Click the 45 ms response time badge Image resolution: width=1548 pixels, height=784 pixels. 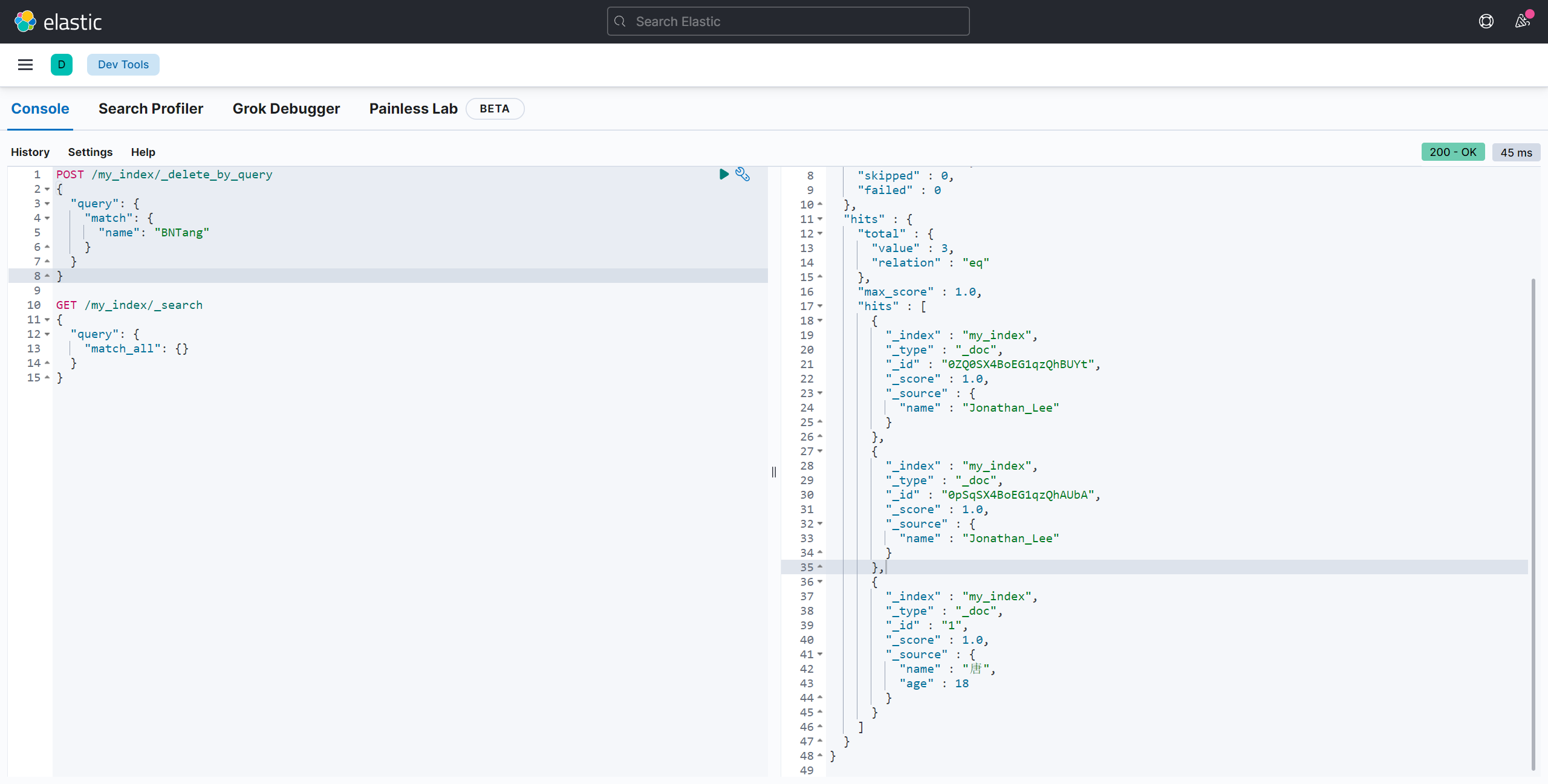(1516, 152)
